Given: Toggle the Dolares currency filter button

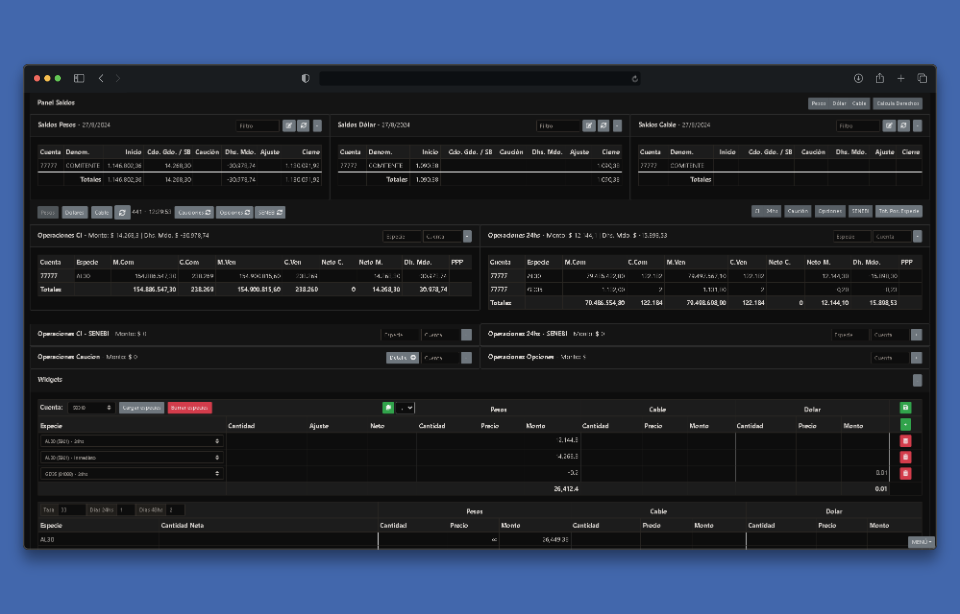Looking at the screenshot, I should pos(75,212).
